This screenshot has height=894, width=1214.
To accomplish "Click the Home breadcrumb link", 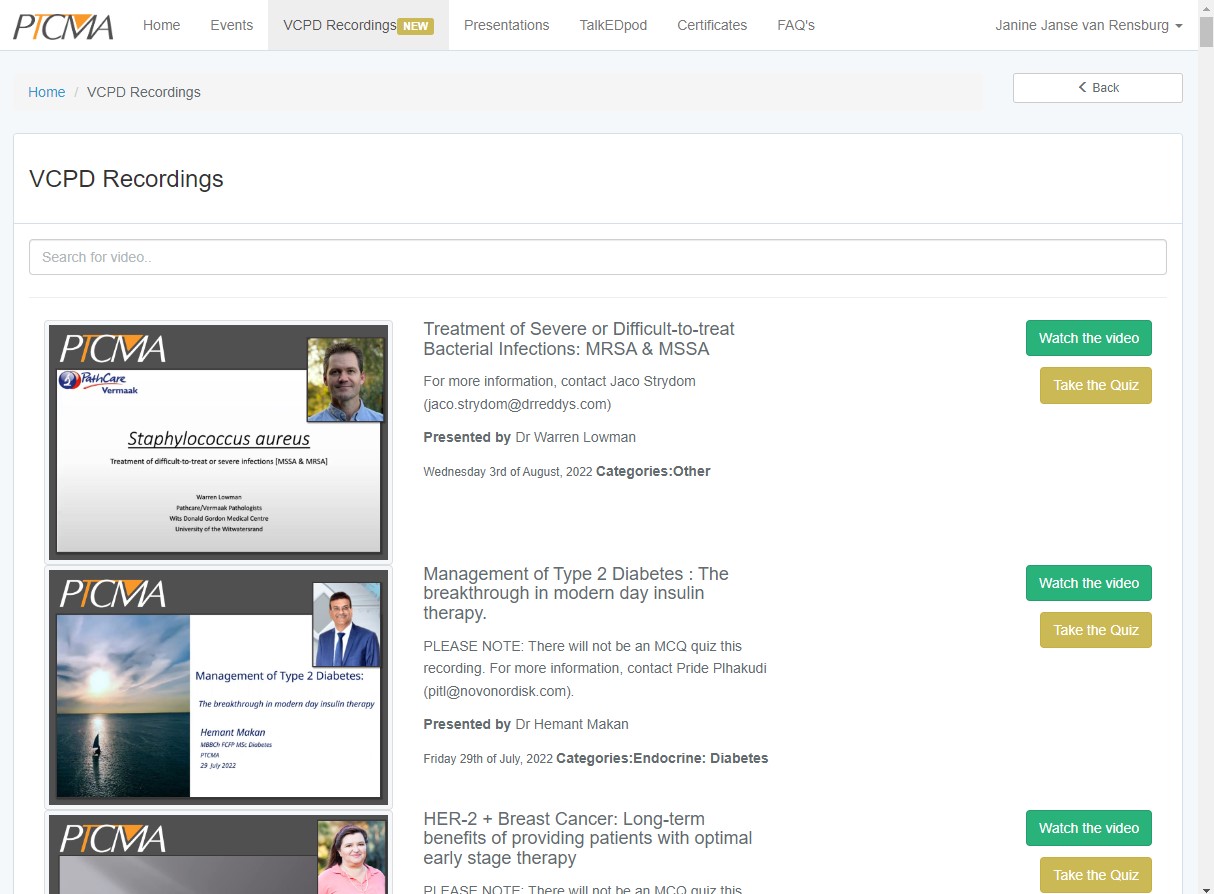I will pyautogui.click(x=47, y=92).
